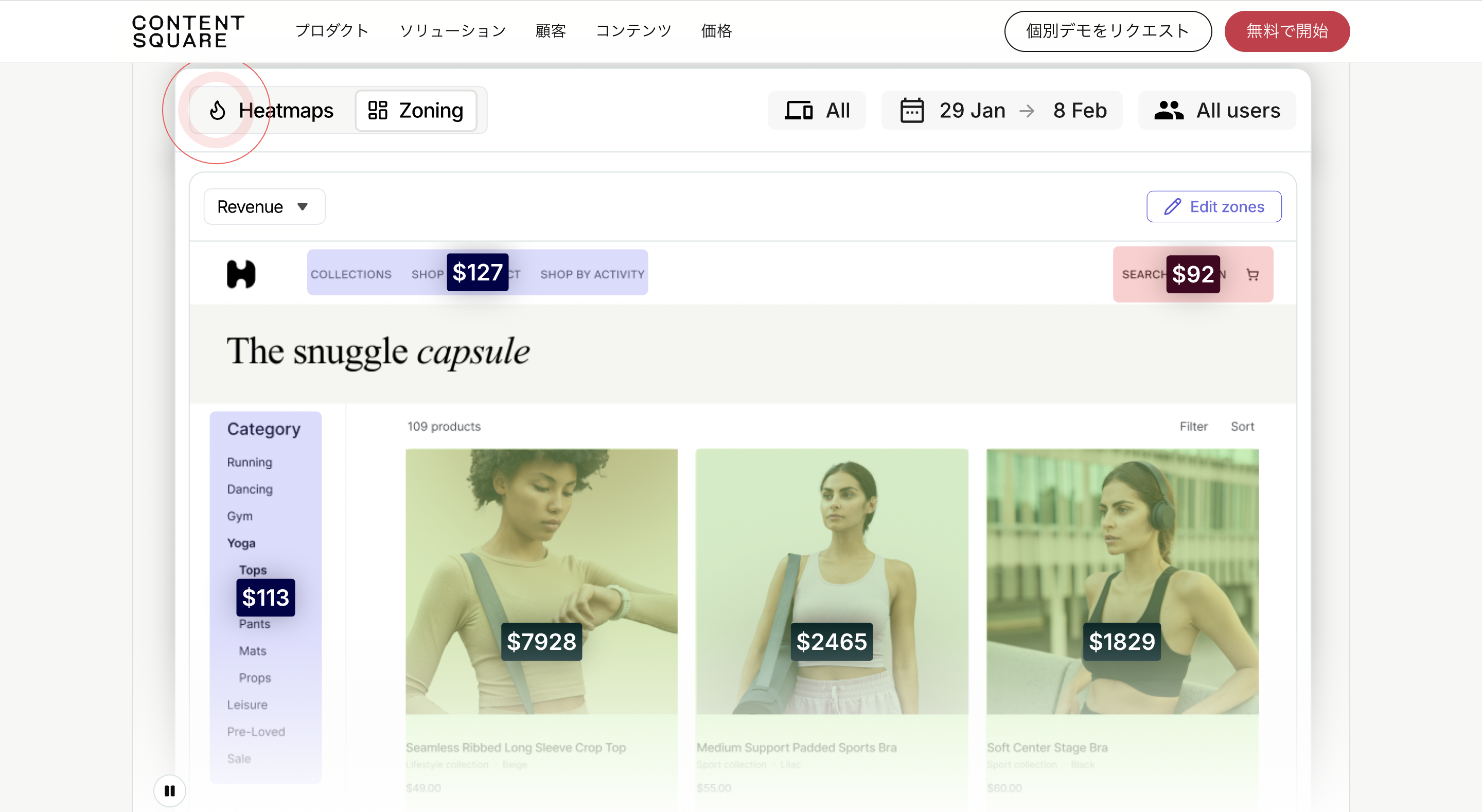Click SHOP BY ACTIVITY in the store navigation
Image resolution: width=1482 pixels, height=812 pixels.
pyautogui.click(x=592, y=274)
